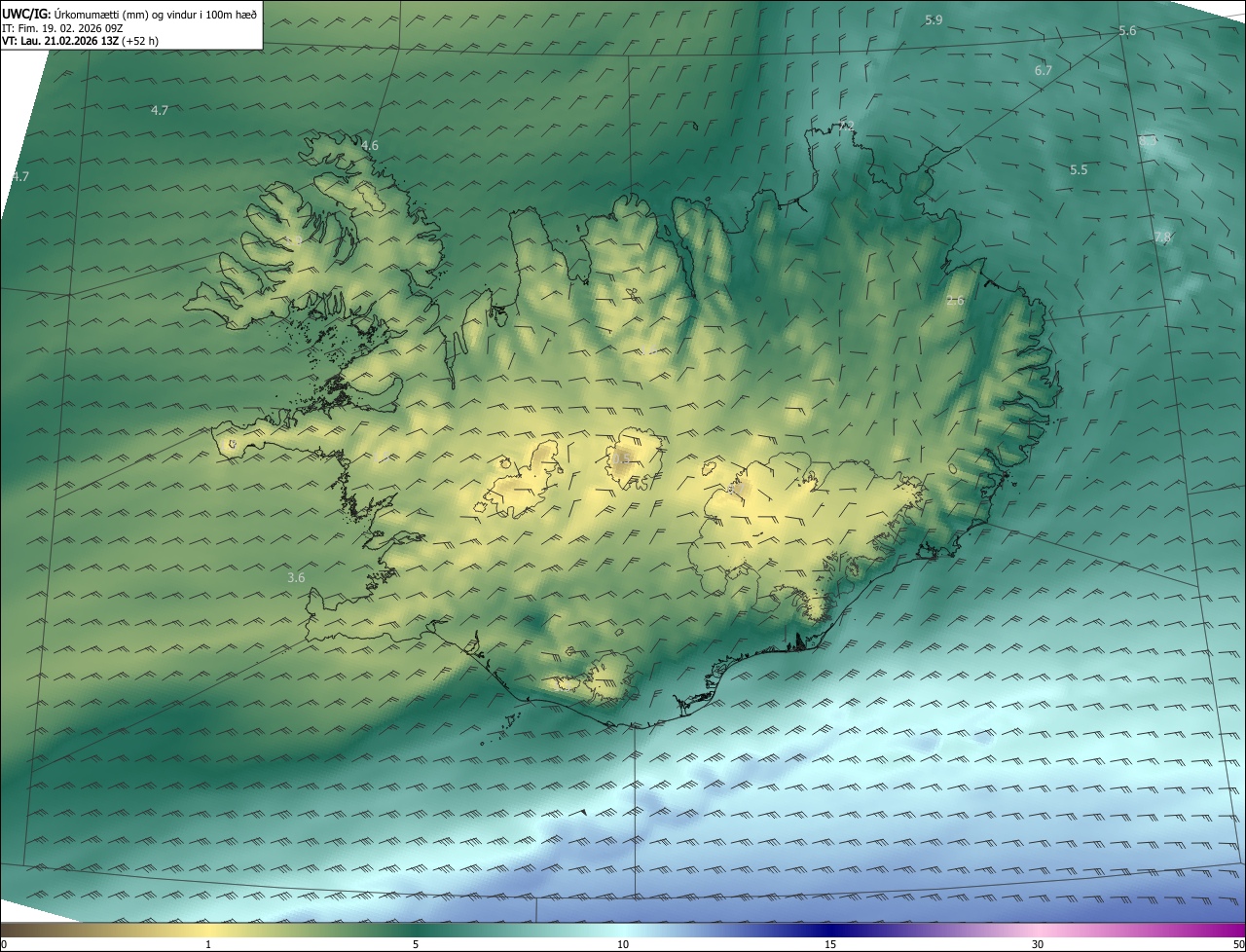Click the 50 tick on the color scale
The height and width of the screenshot is (952, 1246).
(x=1238, y=944)
